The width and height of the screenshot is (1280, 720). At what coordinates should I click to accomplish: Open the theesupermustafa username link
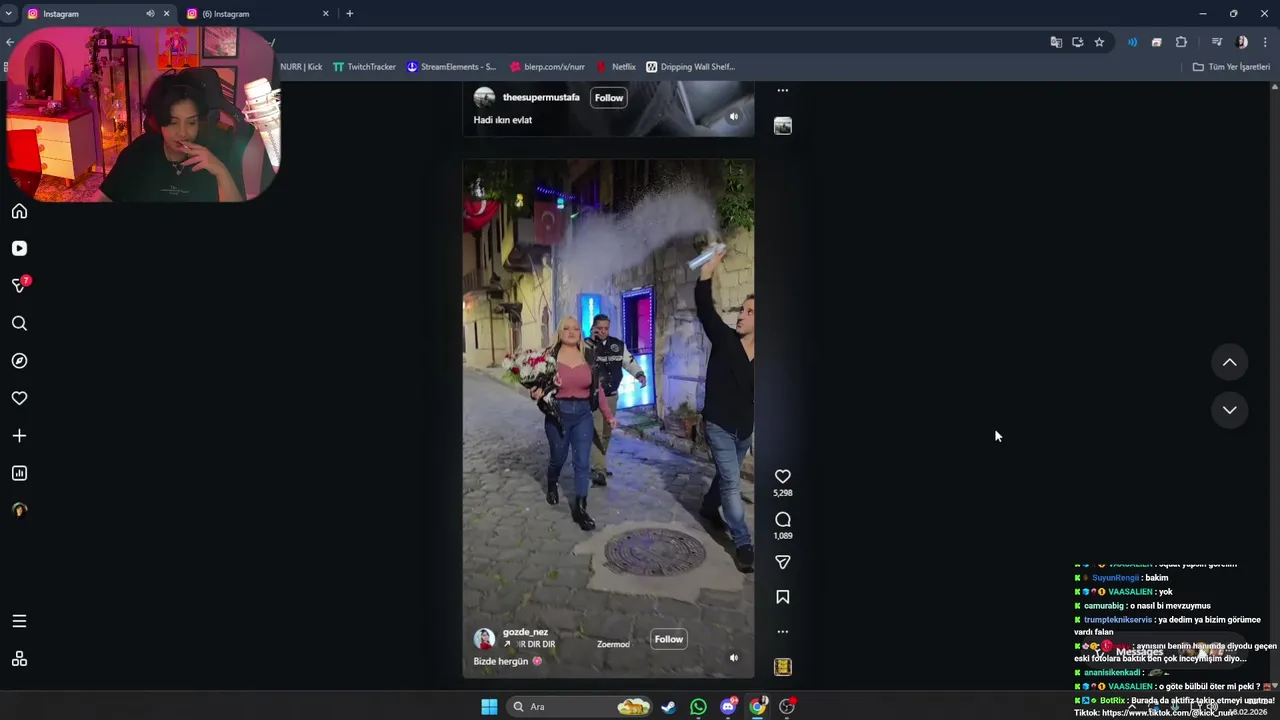click(541, 97)
